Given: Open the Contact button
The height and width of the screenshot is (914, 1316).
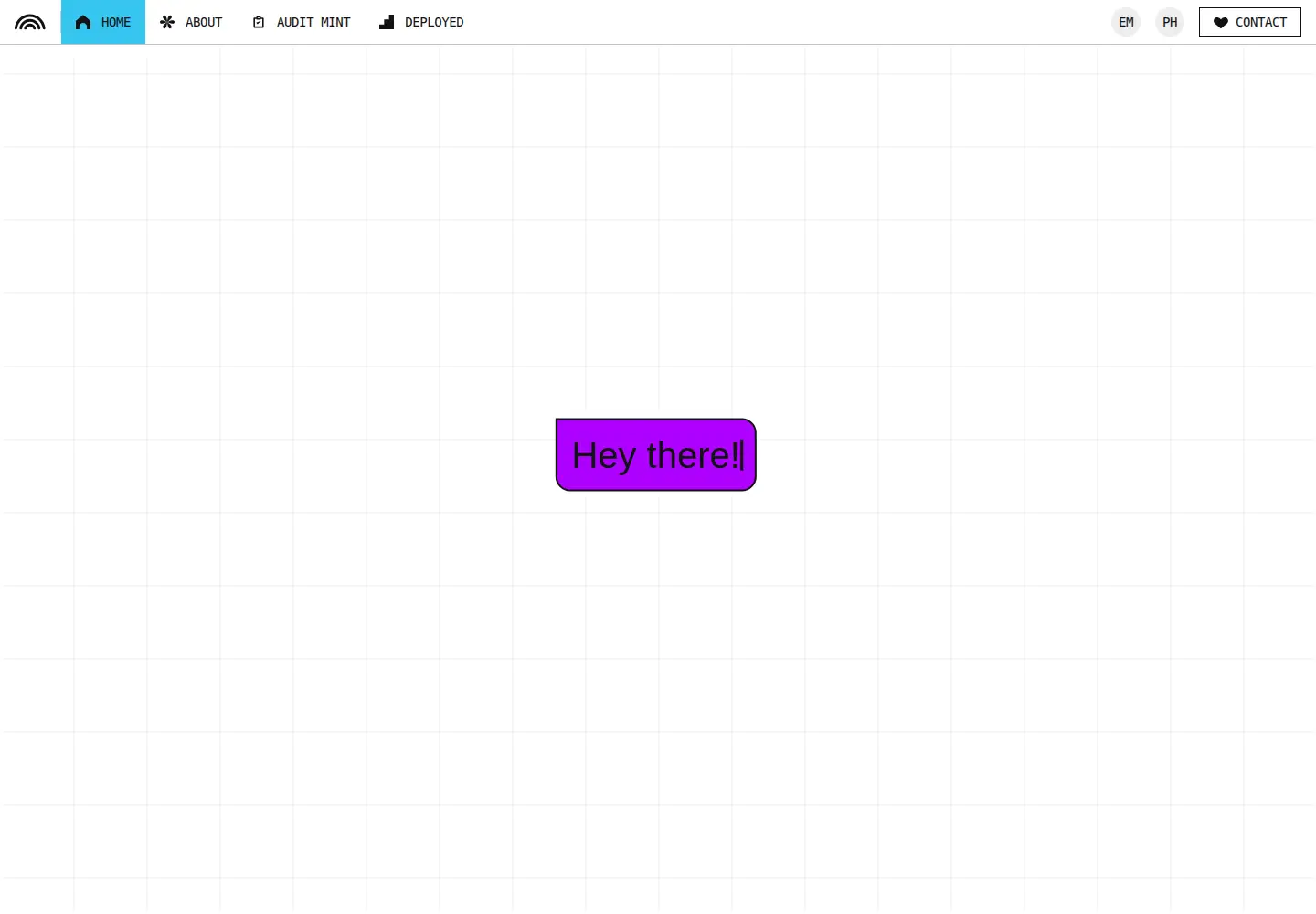Looking at the screenshot, I should pos(1250,22).
